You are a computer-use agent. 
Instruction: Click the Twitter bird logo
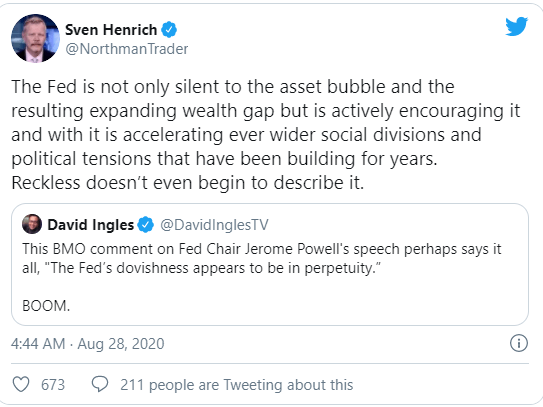click(516, 26)
